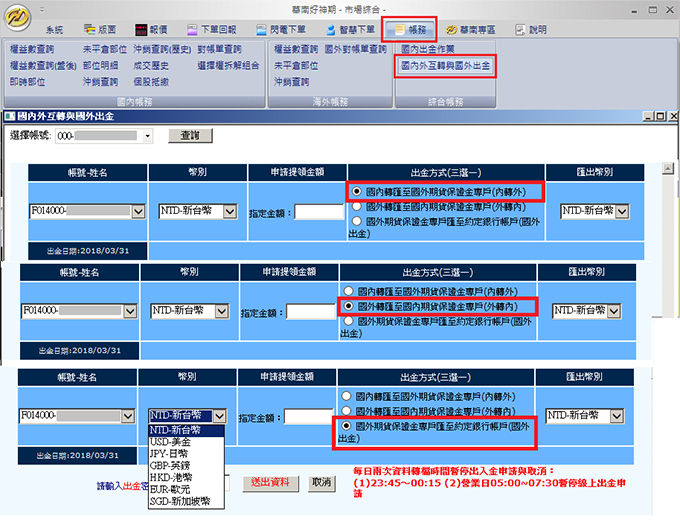Viewport: 680px width, 526px height.
Task: Open 個股抵繳
Action: click(x=151, y=82)
